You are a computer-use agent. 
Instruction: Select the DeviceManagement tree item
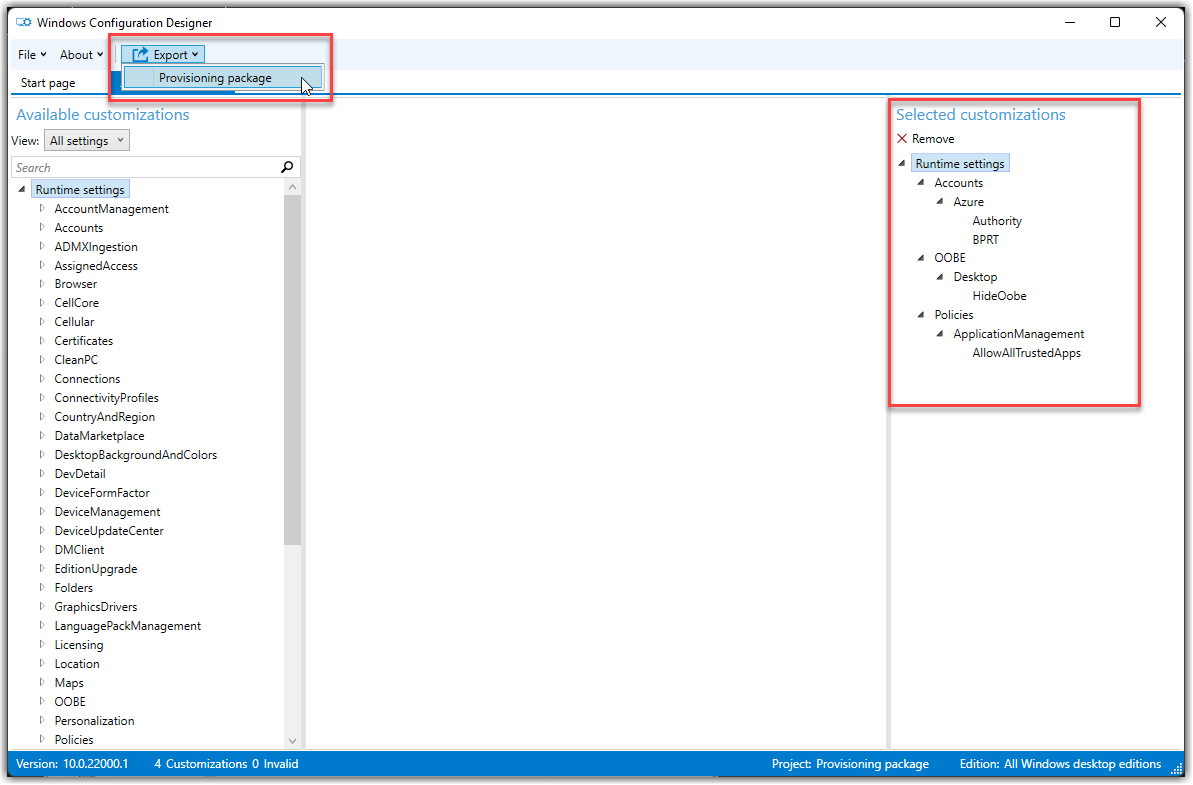click(x=107, y=512)
